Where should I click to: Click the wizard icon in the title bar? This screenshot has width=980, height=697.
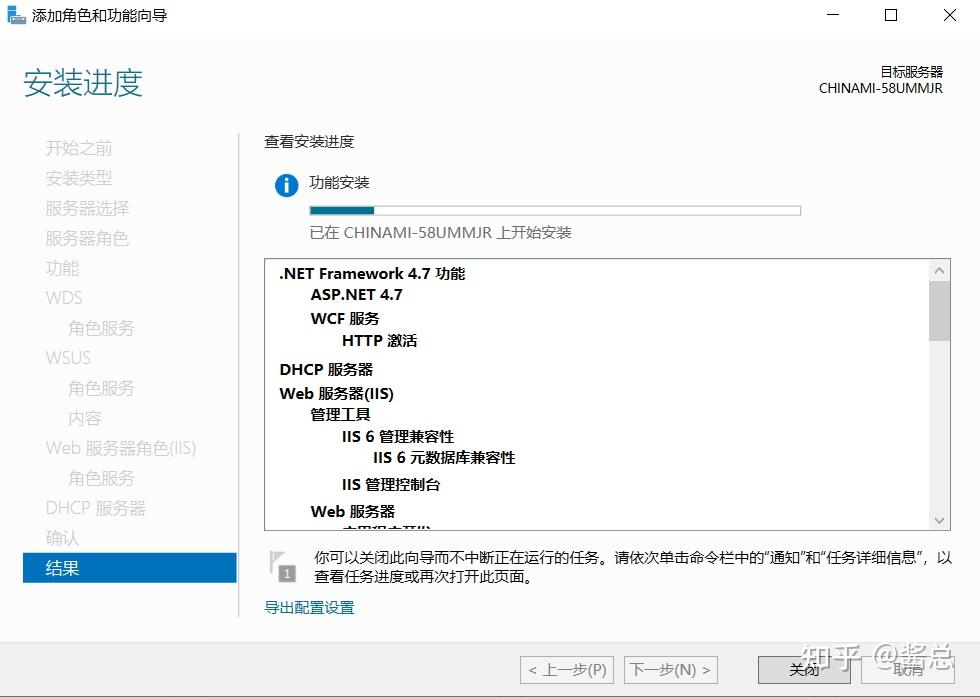point(15,15)
